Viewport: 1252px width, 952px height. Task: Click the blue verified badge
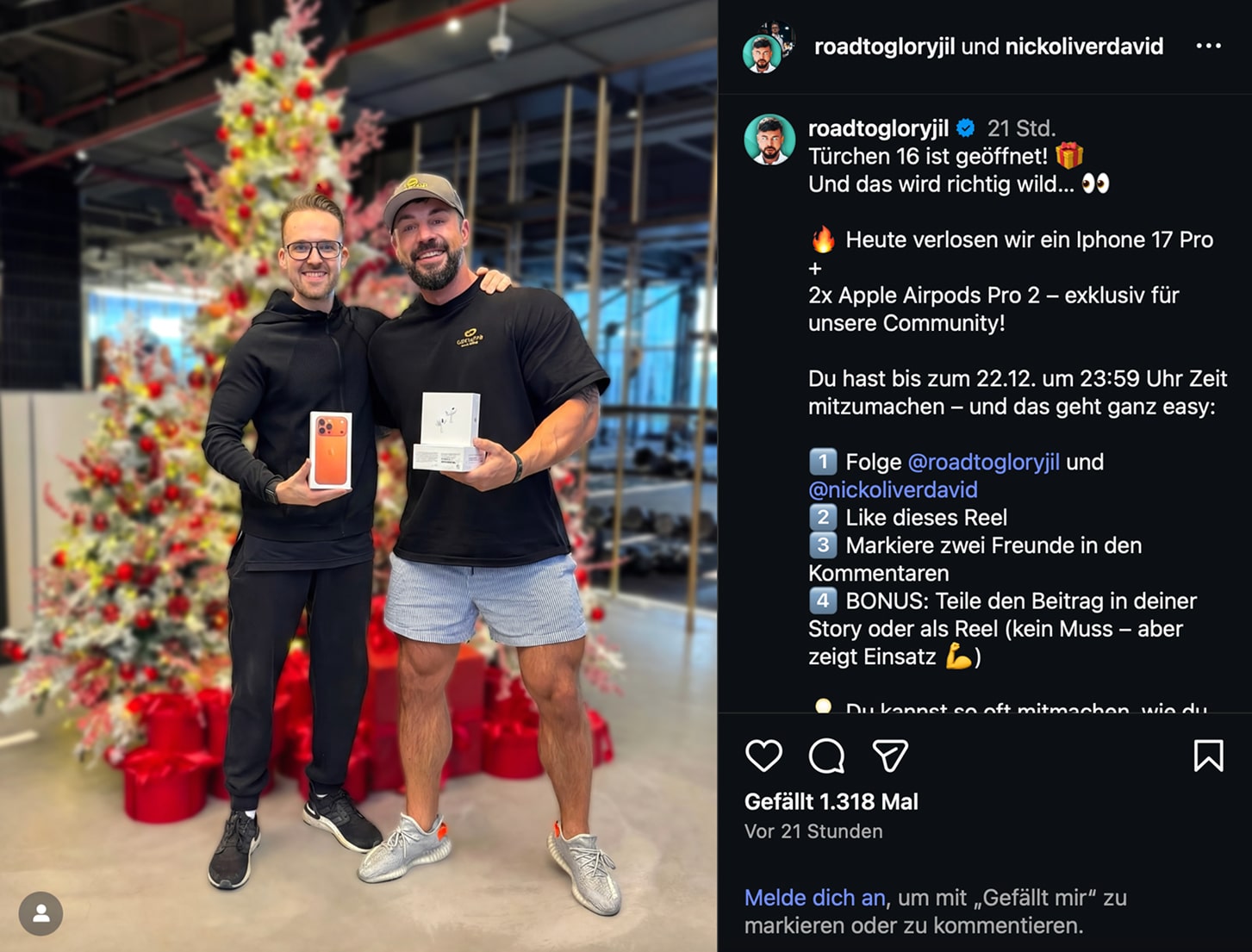click(x=966, y=128)
